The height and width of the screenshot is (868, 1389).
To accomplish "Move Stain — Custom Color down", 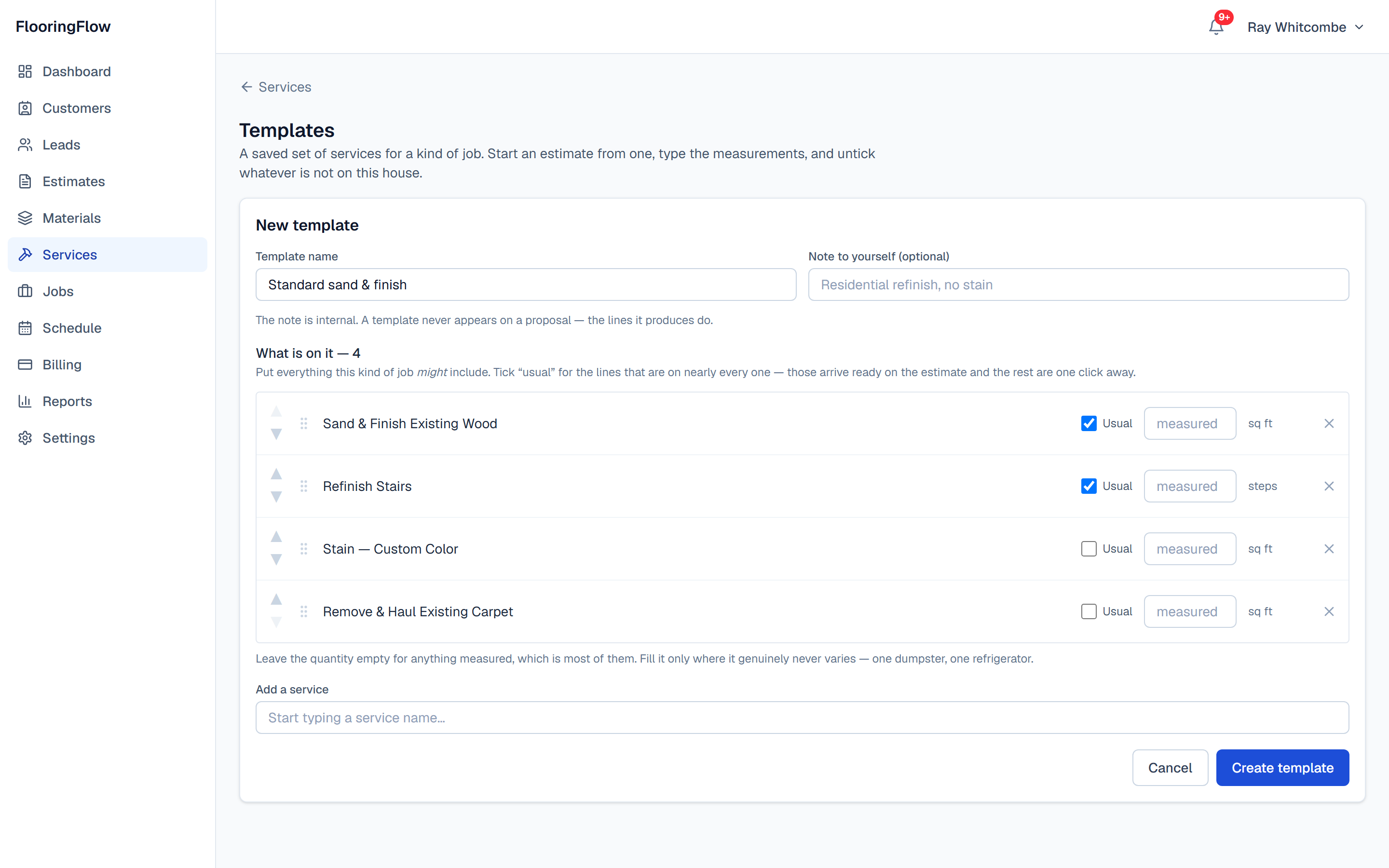I will (276, 560).
